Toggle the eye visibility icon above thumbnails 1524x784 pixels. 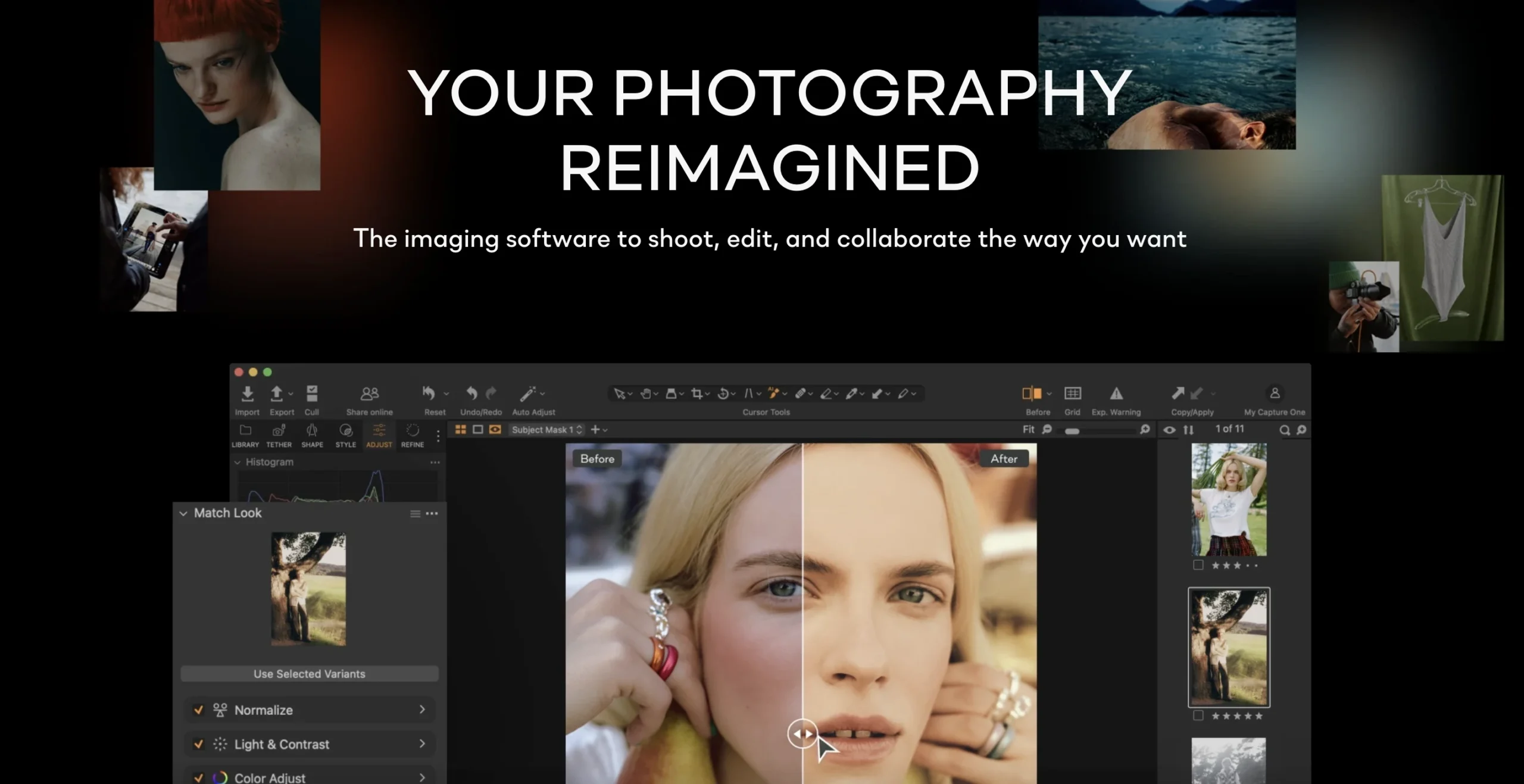(x=1169, y=430)
